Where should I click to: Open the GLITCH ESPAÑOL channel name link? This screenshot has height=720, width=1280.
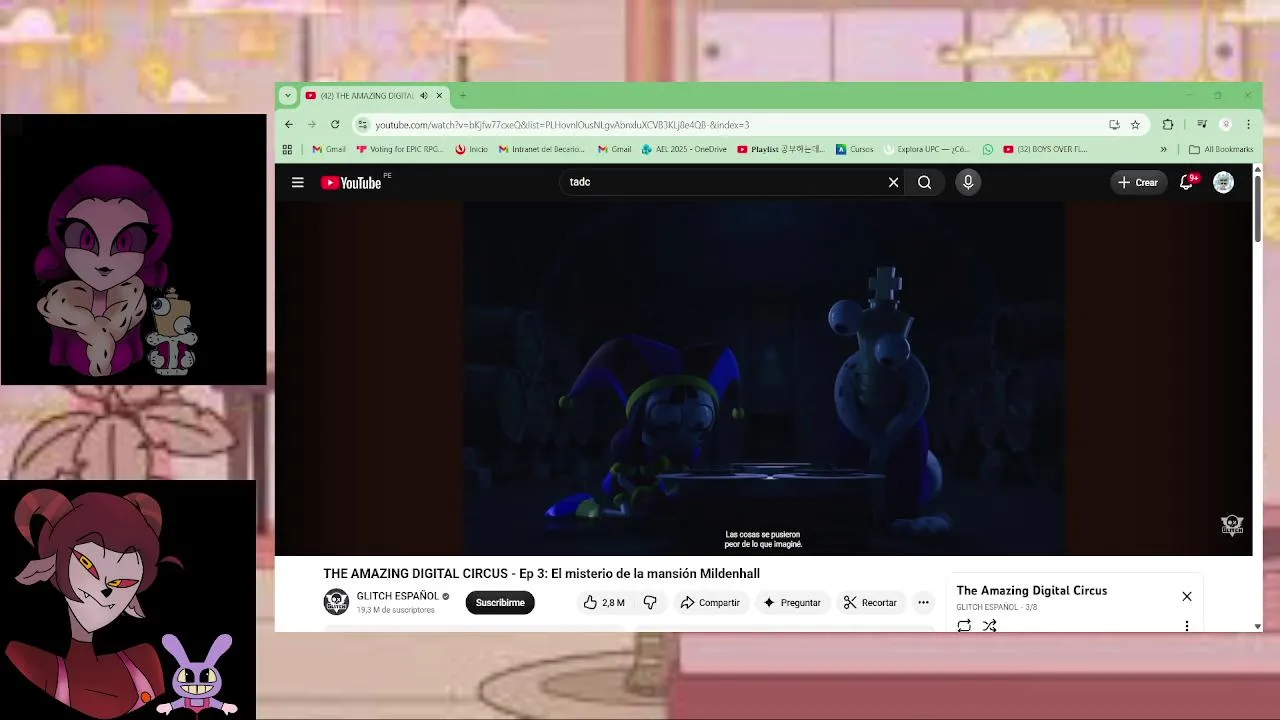pyautogui.click(x=398, y=596)
